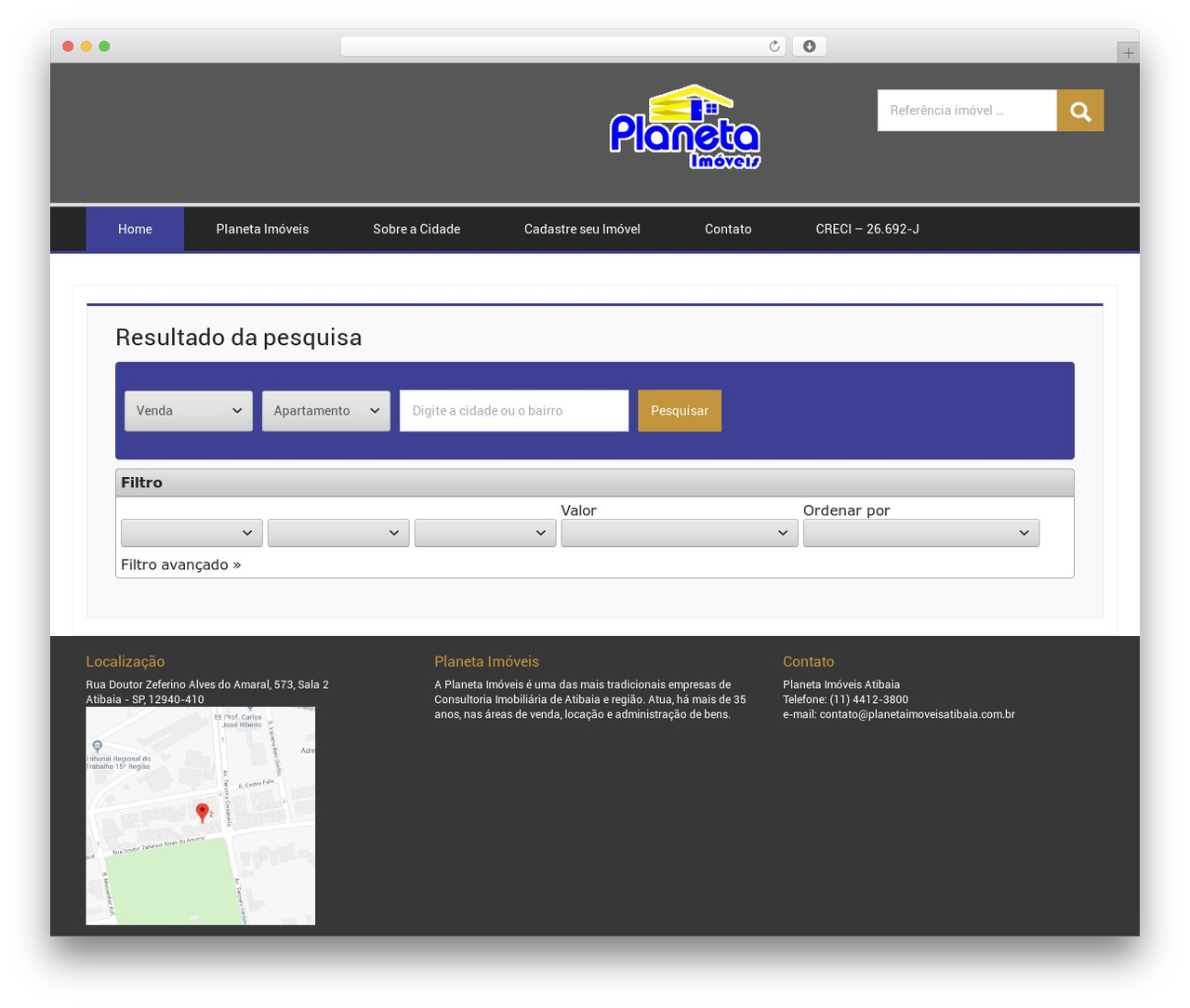Open the first empty filter dropdown
Image resolution: width=1190 pixels, height=1008 pixels.
[192, 533]
